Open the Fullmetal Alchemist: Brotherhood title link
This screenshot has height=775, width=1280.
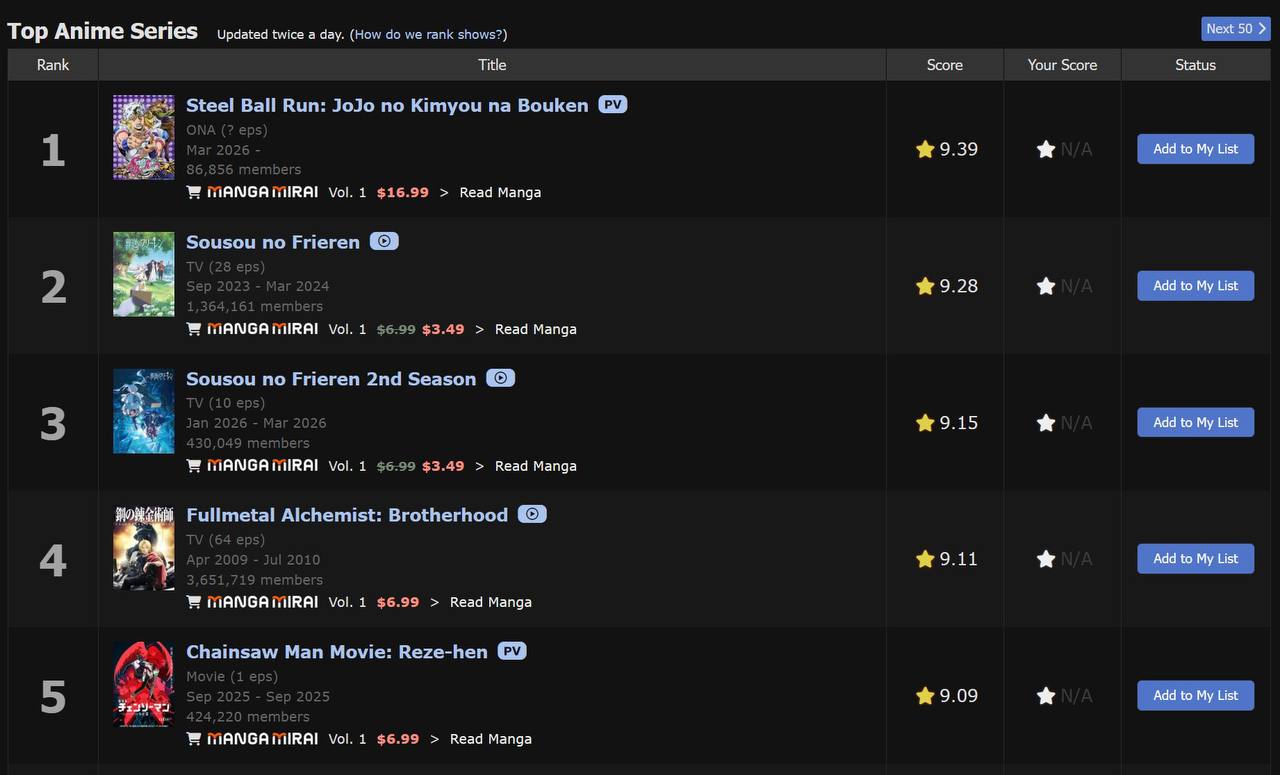tap(347, 515)
